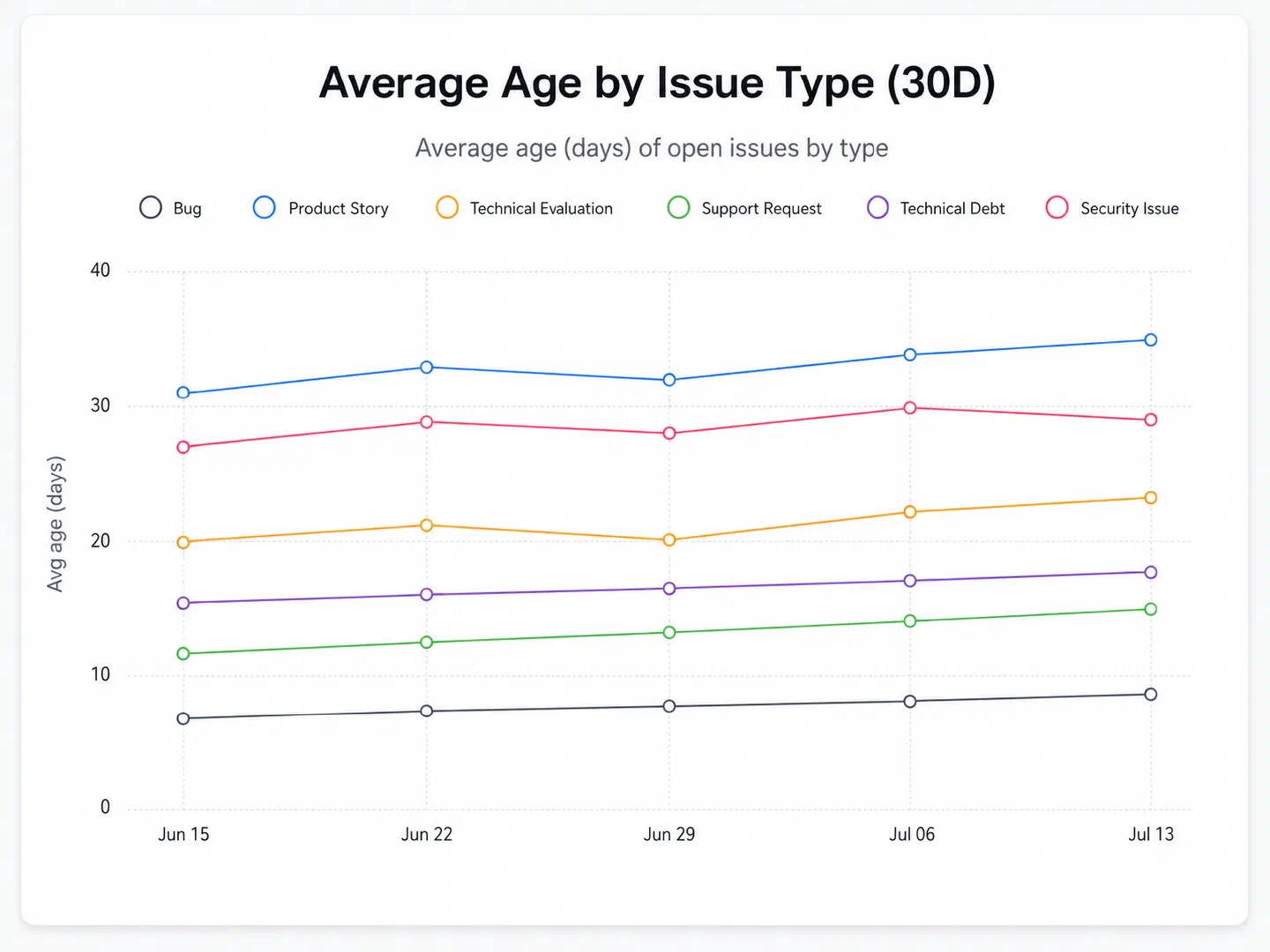1270x952 pixels.
Task: Select Technical Debt data point at Jul 13
Action: click(x=1151, y=572)
